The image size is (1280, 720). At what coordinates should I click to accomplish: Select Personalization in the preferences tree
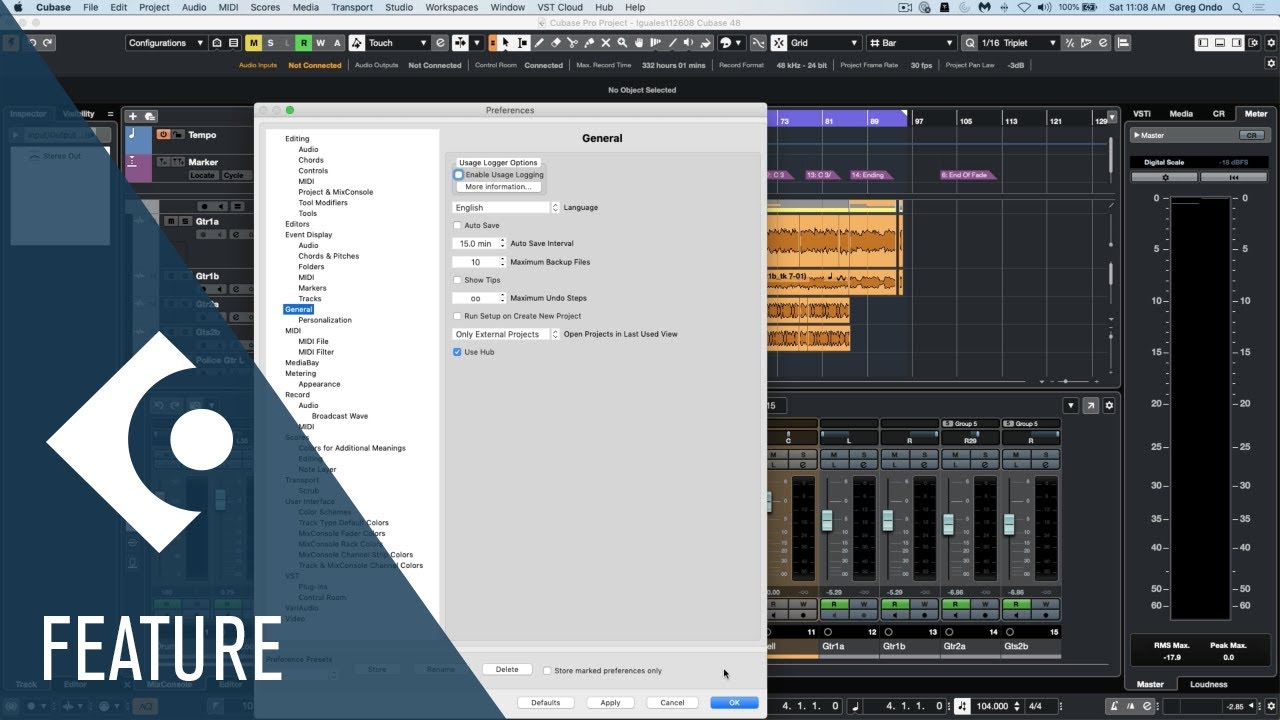pyautogui.click(x=325, y=320)
